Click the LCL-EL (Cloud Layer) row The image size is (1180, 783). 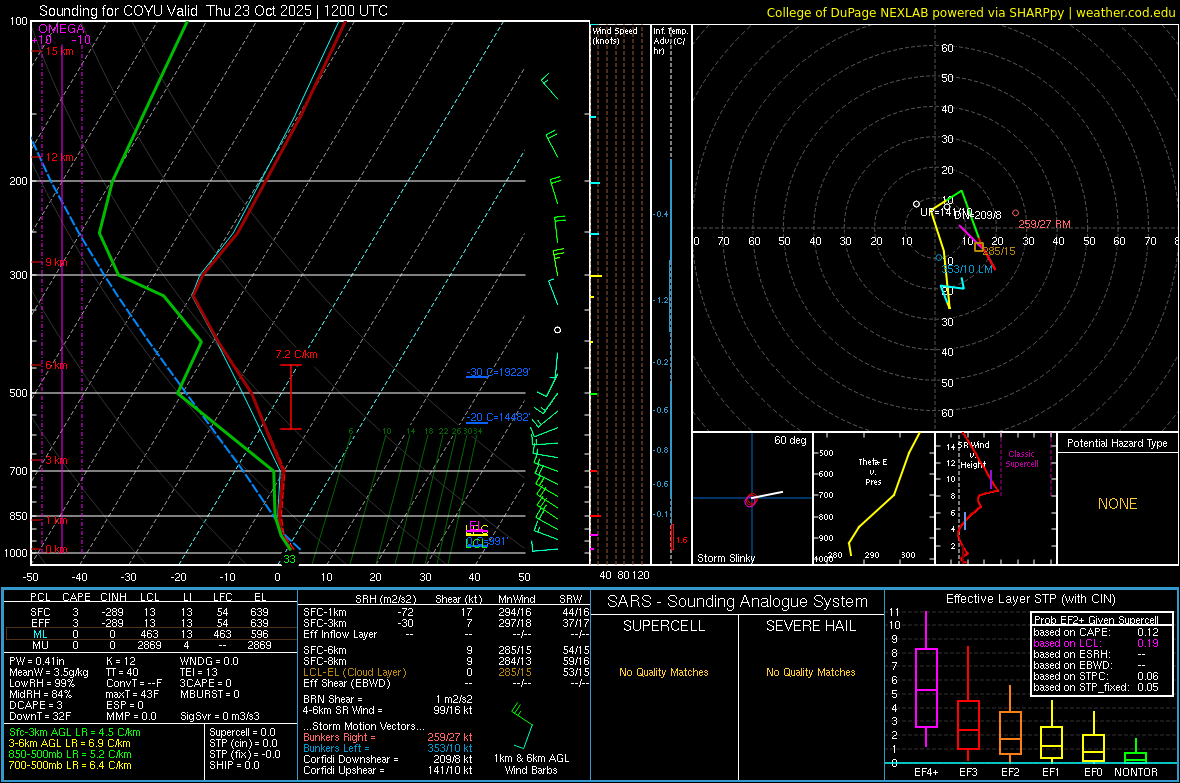tap(446, 672)
